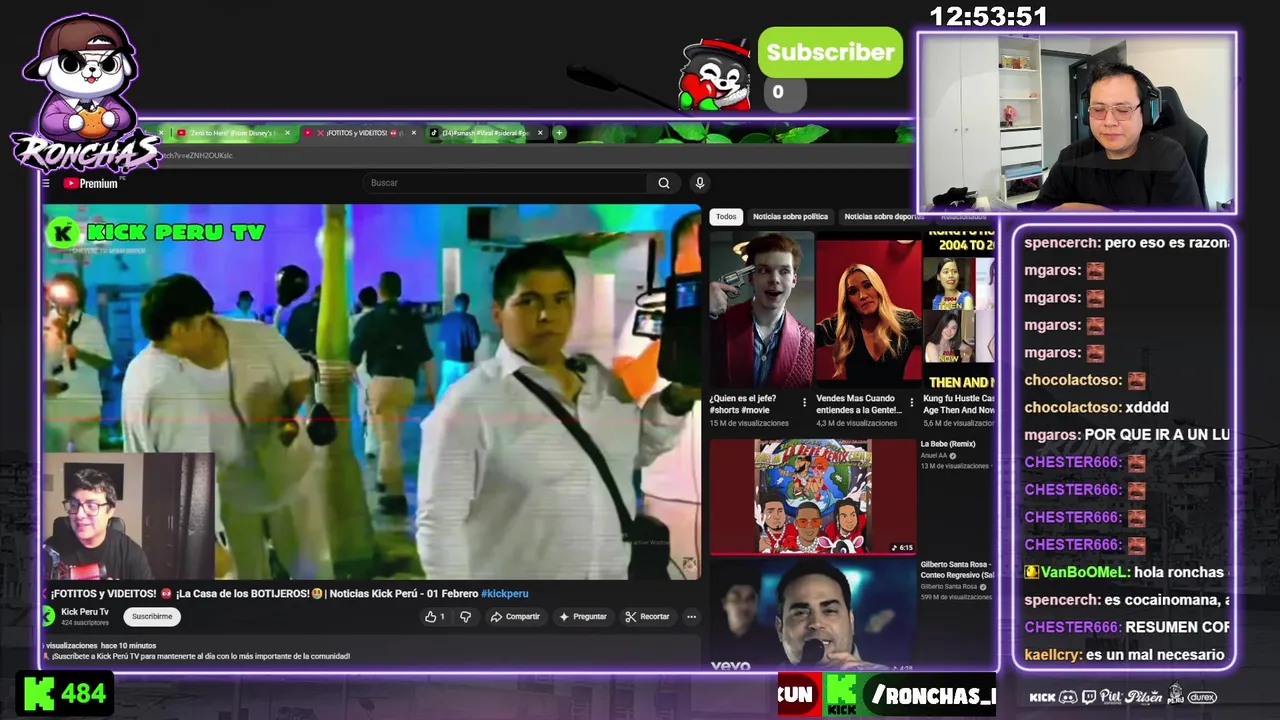Screen dimensions: 1280x720
Task: Click the stream clock '12:53:51'
Action: point(988,17)
